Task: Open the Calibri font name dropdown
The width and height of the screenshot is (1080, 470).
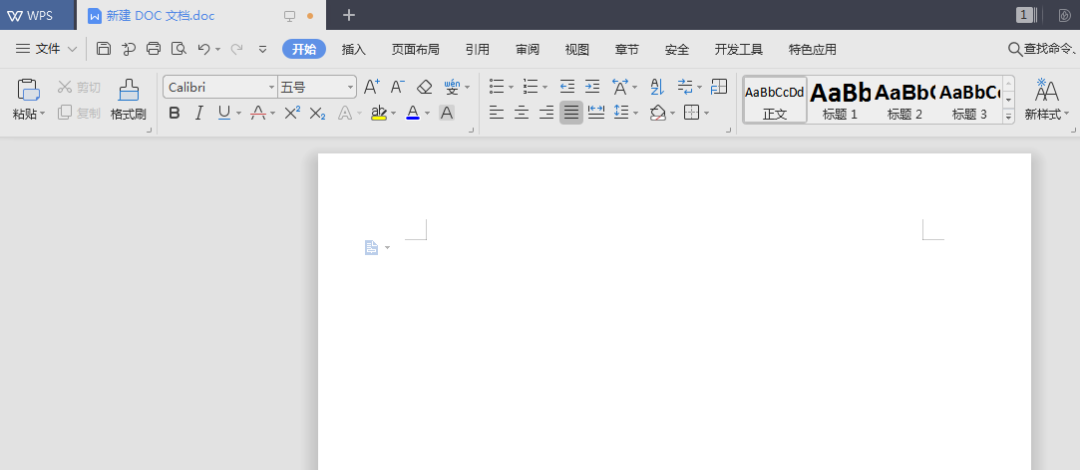Action: 271,87
